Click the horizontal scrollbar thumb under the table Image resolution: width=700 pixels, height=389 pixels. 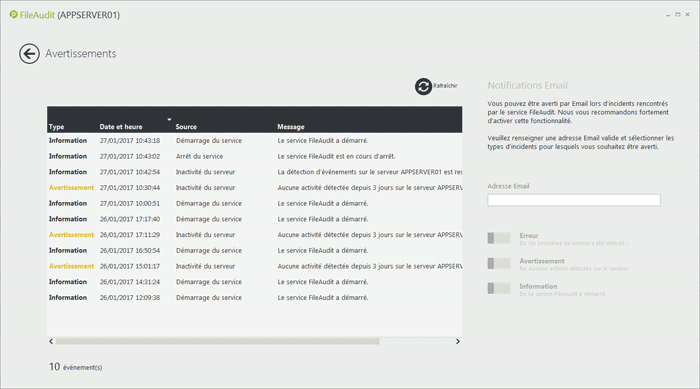tap(217, 341)
